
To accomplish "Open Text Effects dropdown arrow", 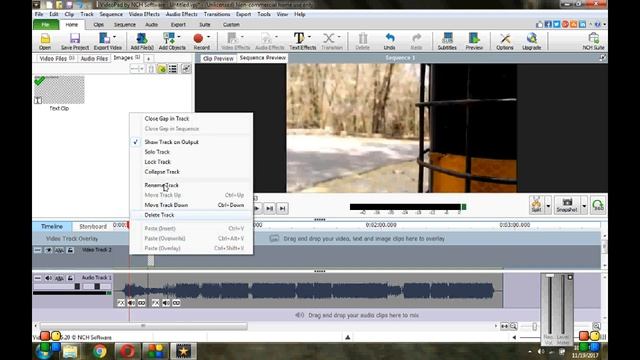I will click(309, 37).
